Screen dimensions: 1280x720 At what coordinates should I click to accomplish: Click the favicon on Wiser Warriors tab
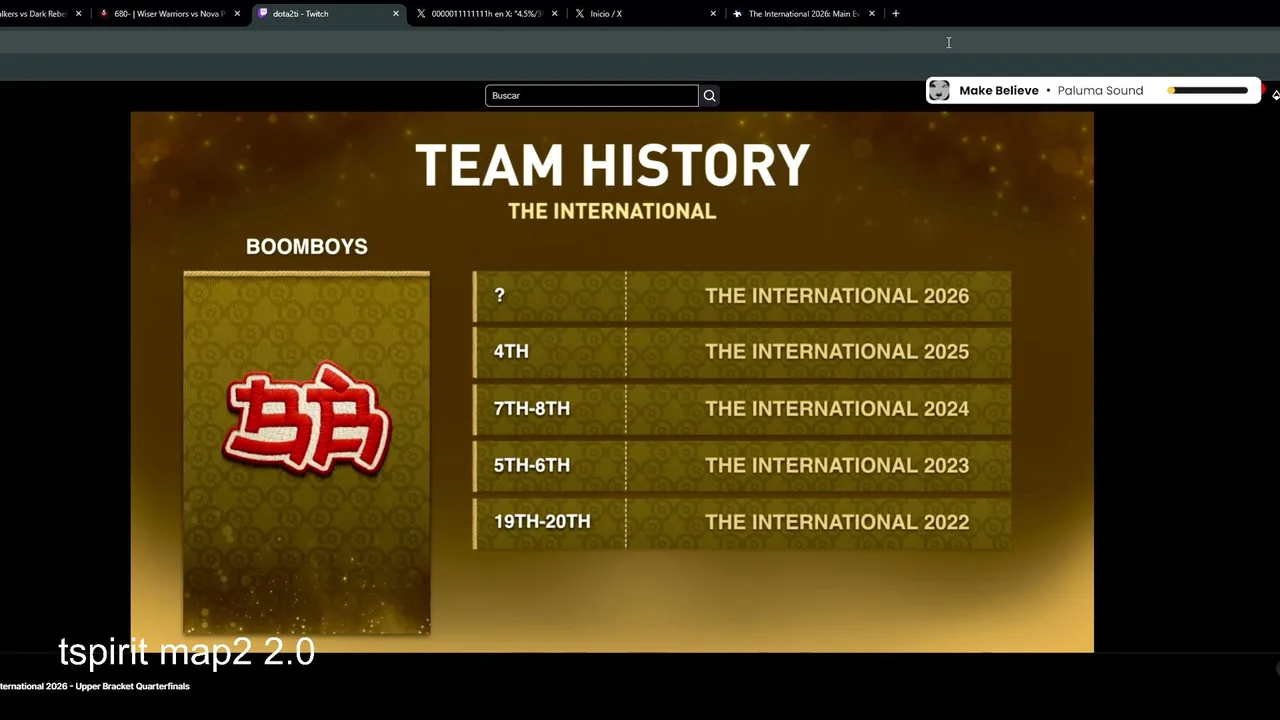point(104,14)
